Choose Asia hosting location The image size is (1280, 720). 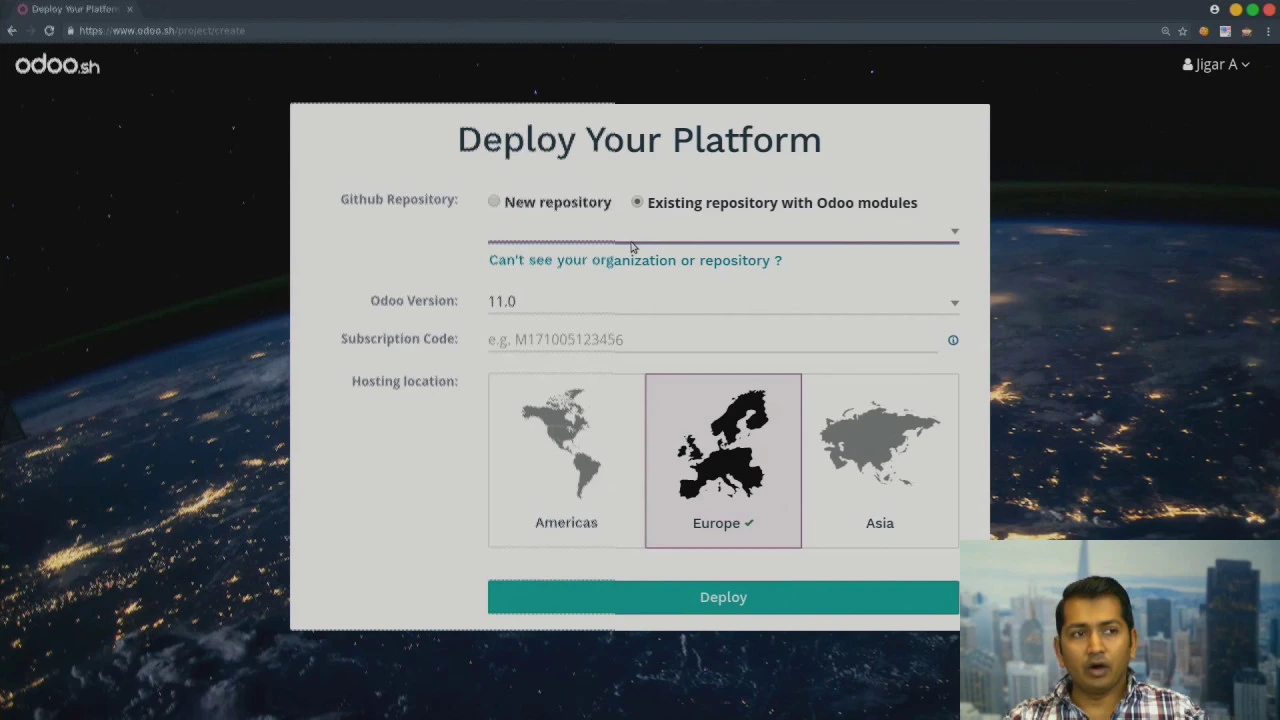[x=880, y=460]
